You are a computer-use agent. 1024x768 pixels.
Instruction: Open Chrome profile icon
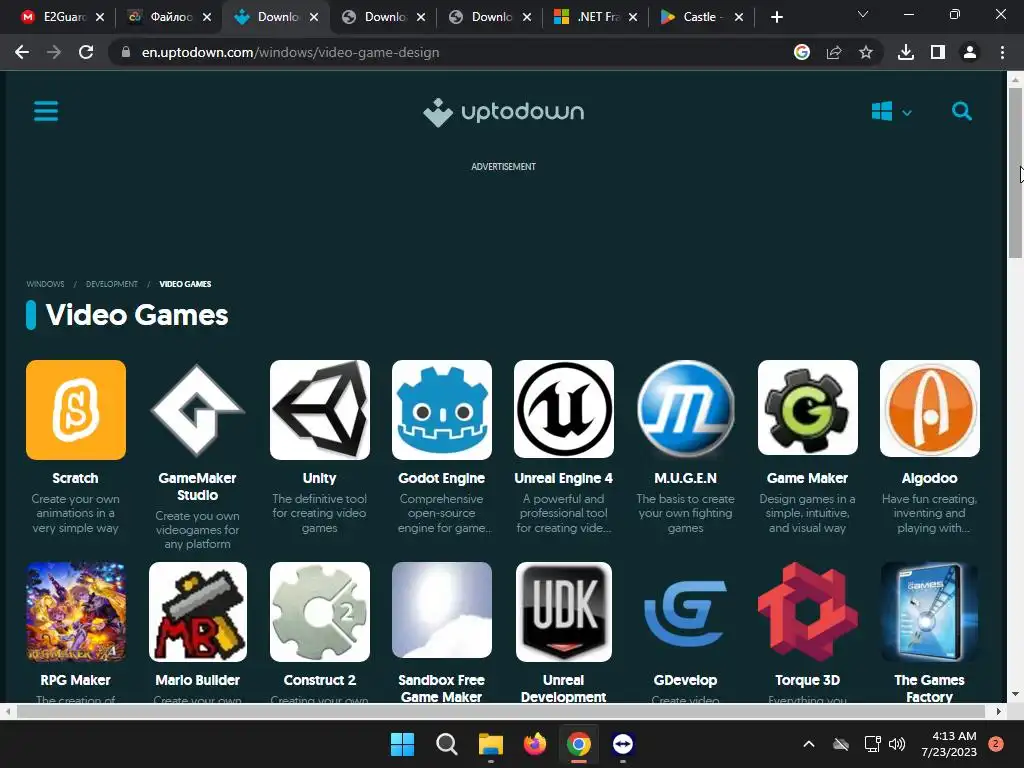pos(970,52)
